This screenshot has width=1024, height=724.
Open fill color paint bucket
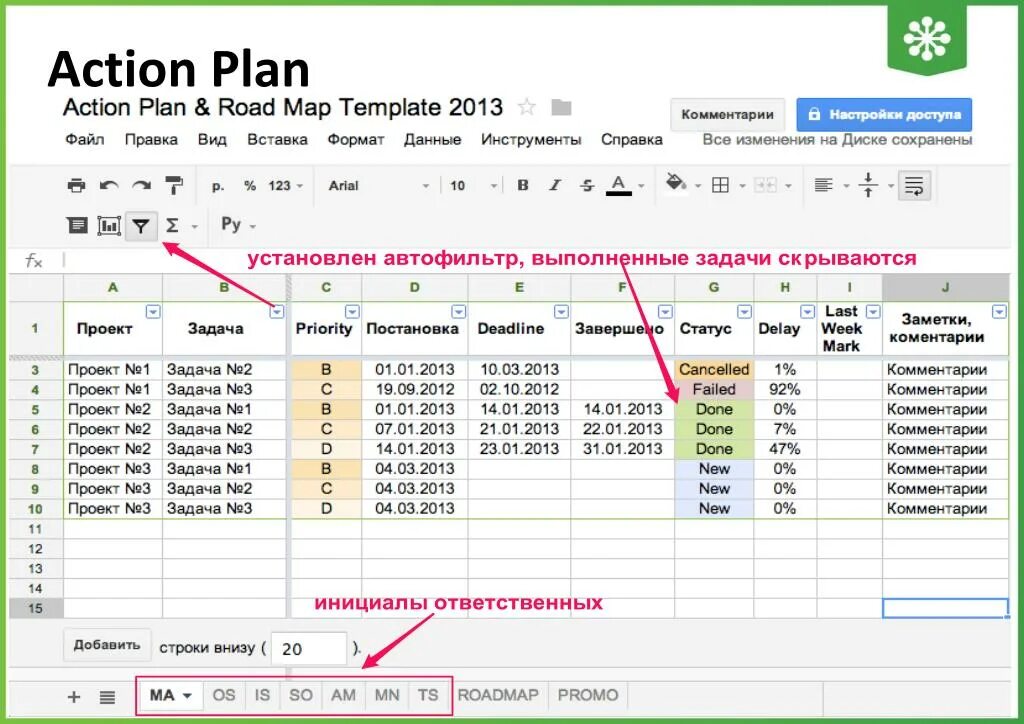[676, 183]
